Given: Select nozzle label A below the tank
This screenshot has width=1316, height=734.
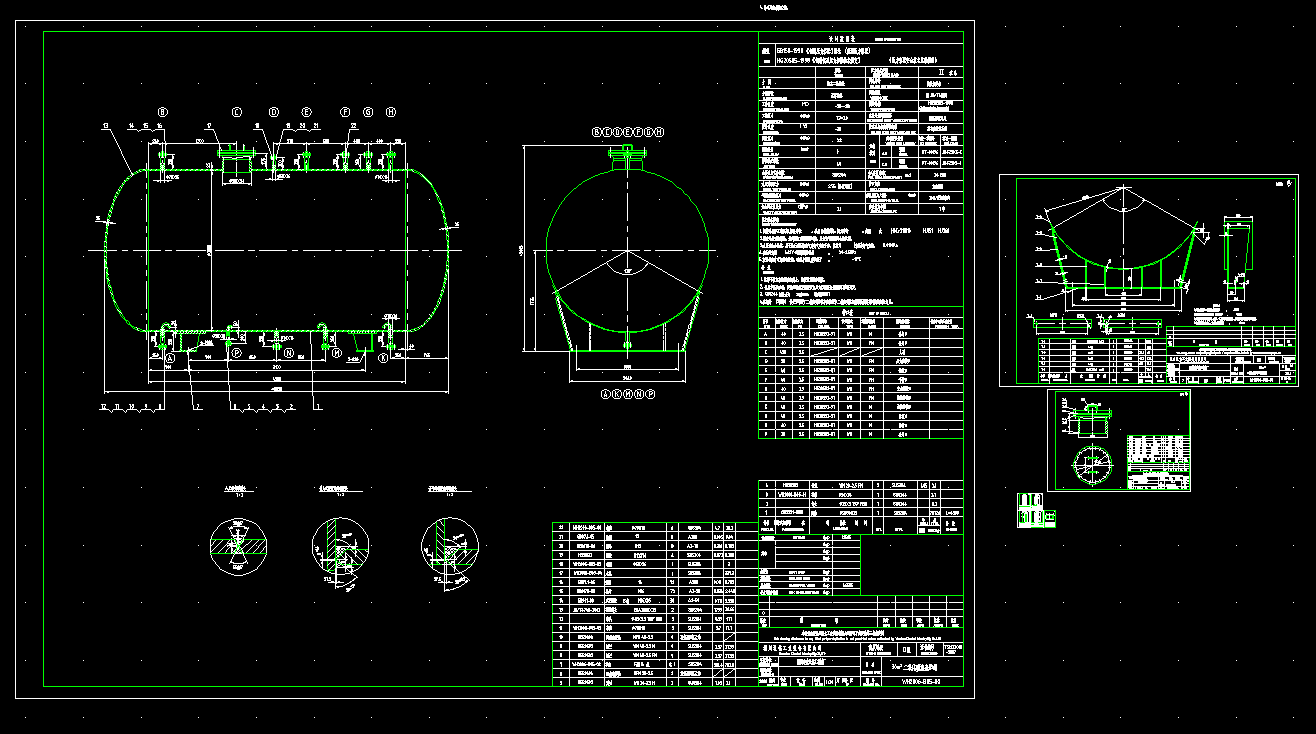Looking at the screenshot, I should (x=170, y=356).
